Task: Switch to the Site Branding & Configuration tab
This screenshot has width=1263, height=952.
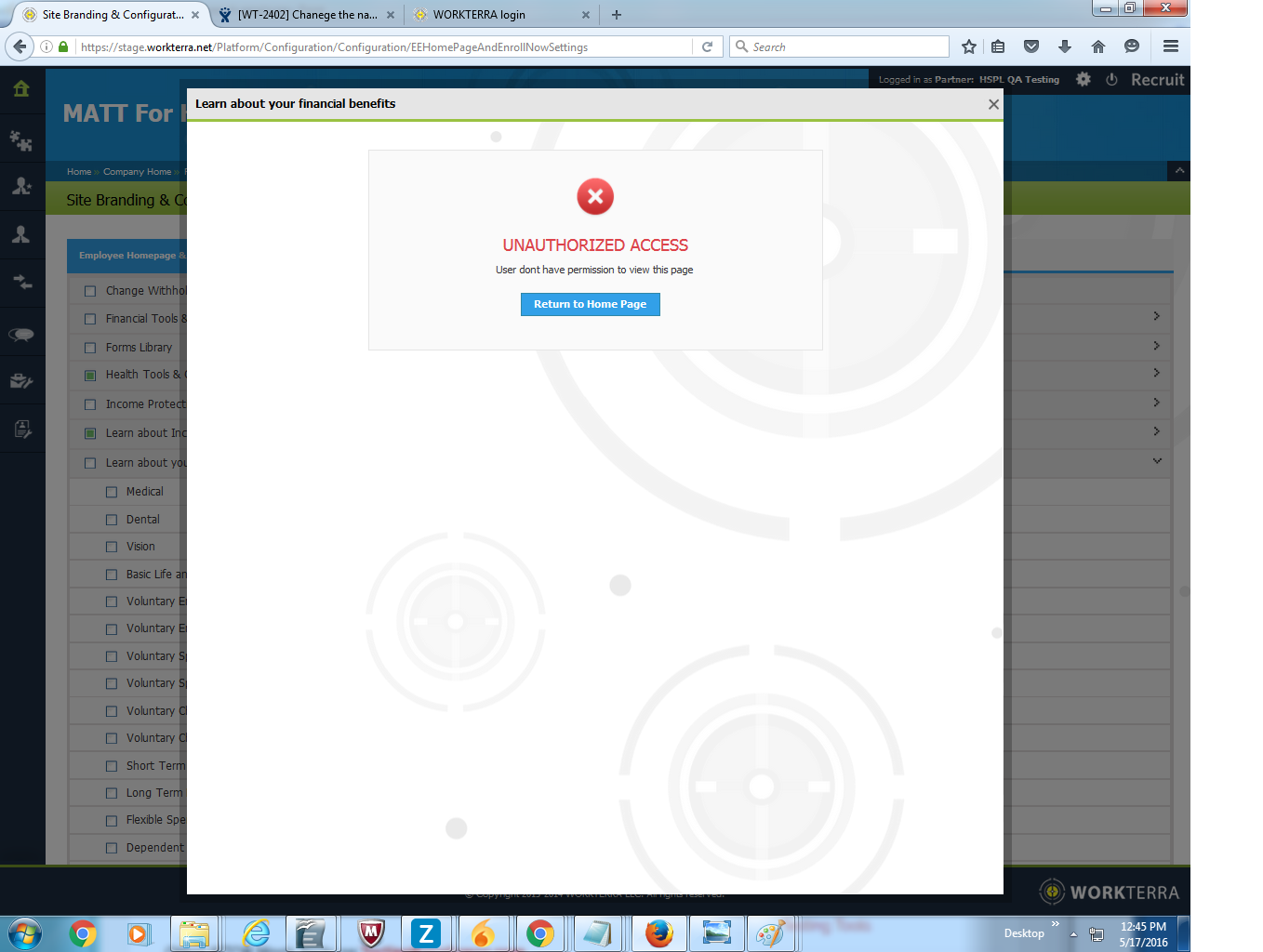Action: point(113,15)
